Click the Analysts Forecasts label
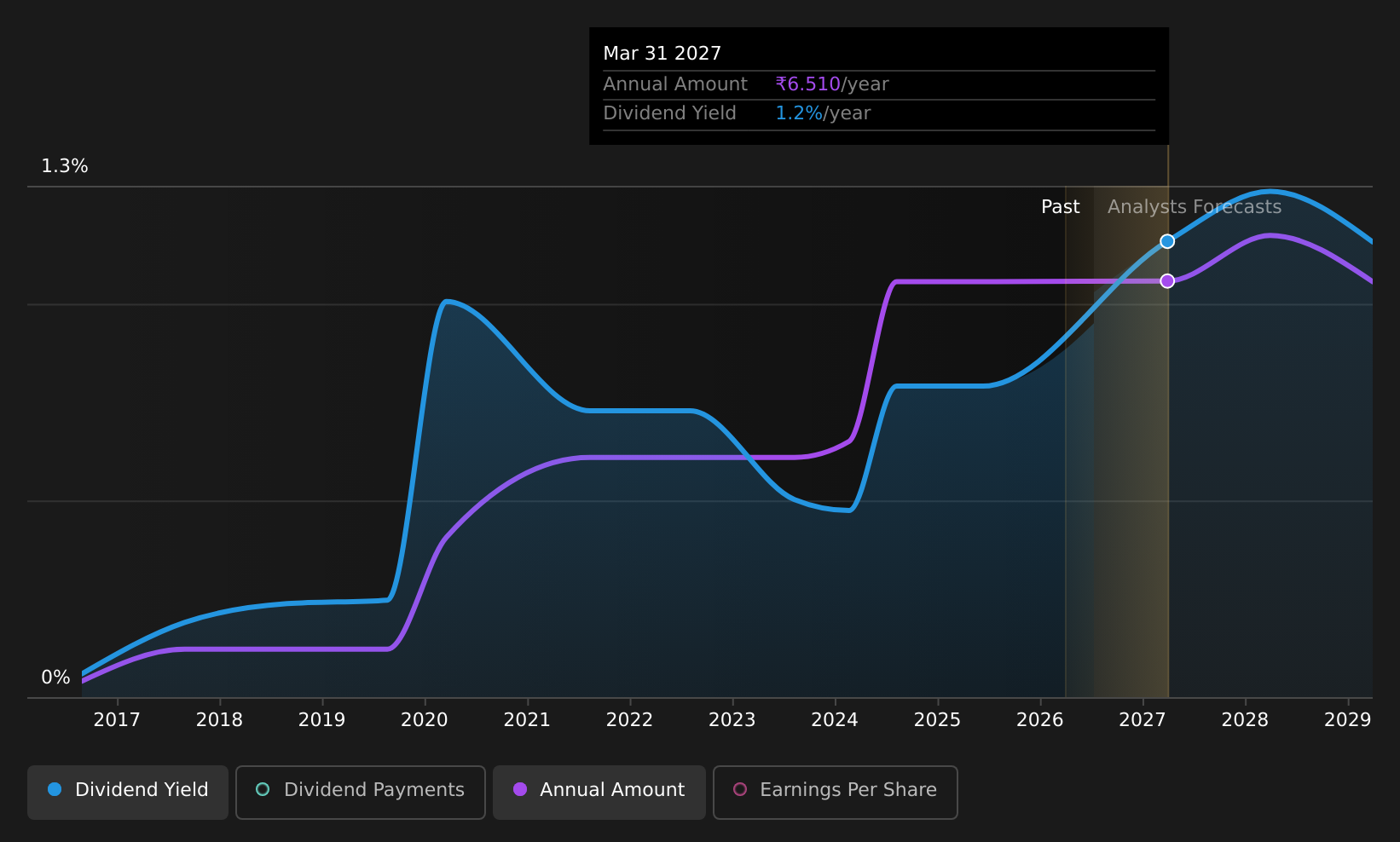The width and height of the screenshot is (1400, 842). pos(1194,207)
